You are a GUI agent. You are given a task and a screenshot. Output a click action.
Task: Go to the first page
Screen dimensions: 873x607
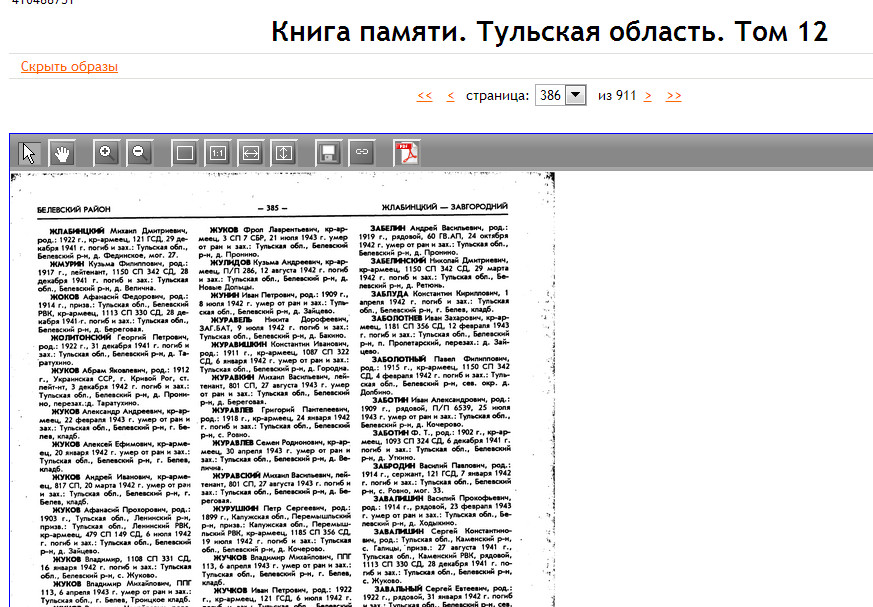click(x=424, y=96)
